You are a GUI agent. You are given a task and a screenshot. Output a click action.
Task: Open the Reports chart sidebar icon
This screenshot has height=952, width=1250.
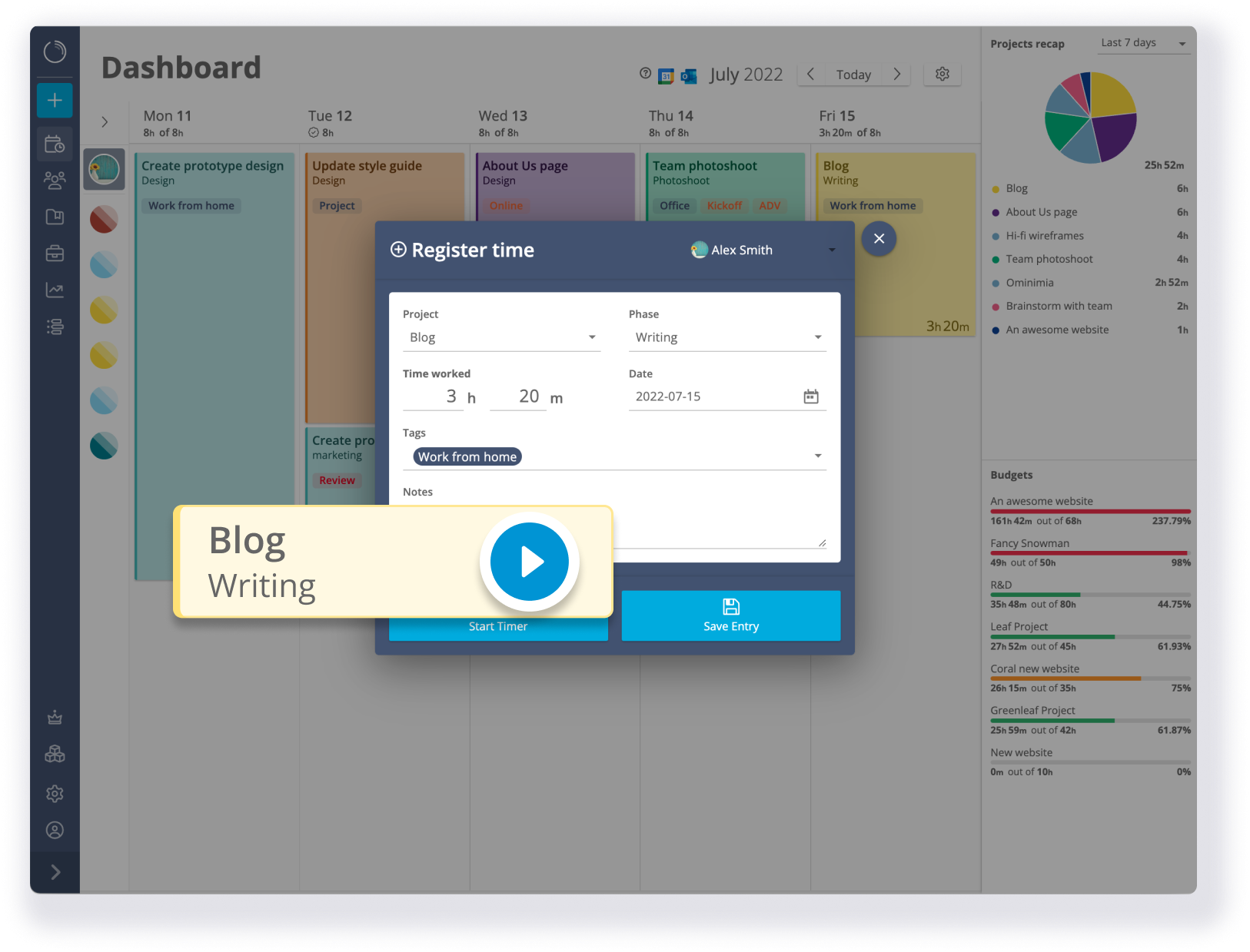coord(55,290)
